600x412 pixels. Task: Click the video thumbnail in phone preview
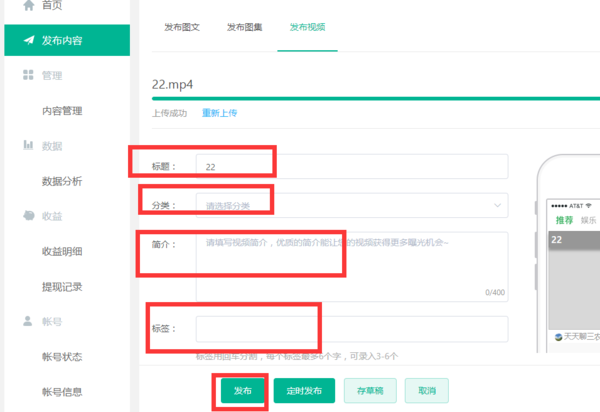pyautogui.click(x=574, y=280)
